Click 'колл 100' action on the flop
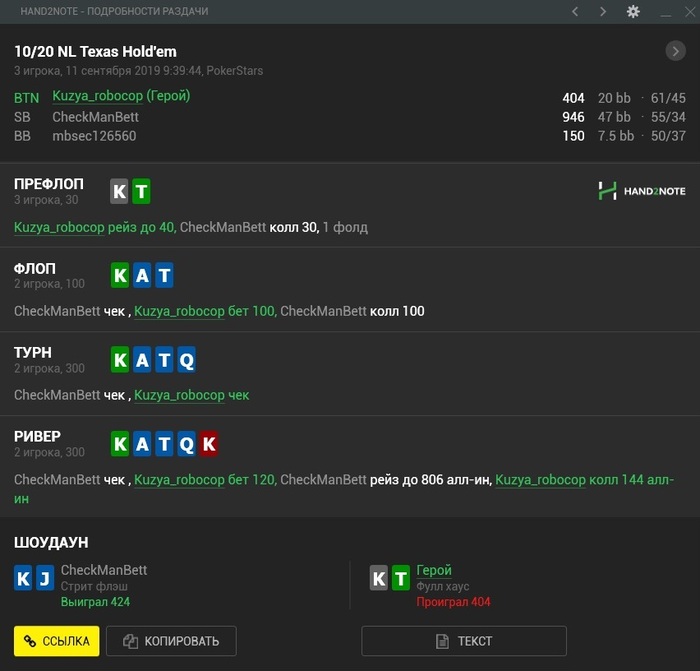 point(397,311)
